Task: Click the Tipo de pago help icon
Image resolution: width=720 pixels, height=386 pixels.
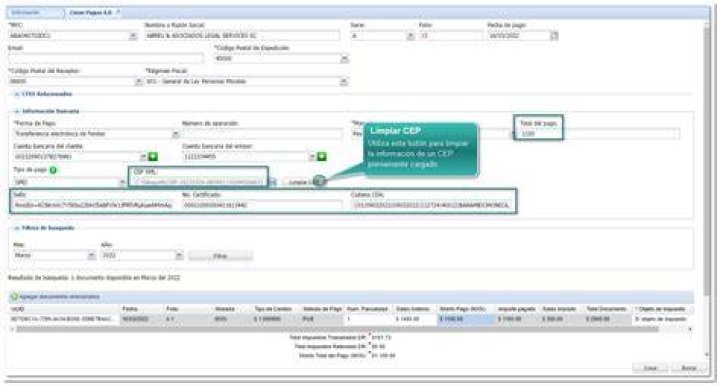Action: [x=53, y=170]
